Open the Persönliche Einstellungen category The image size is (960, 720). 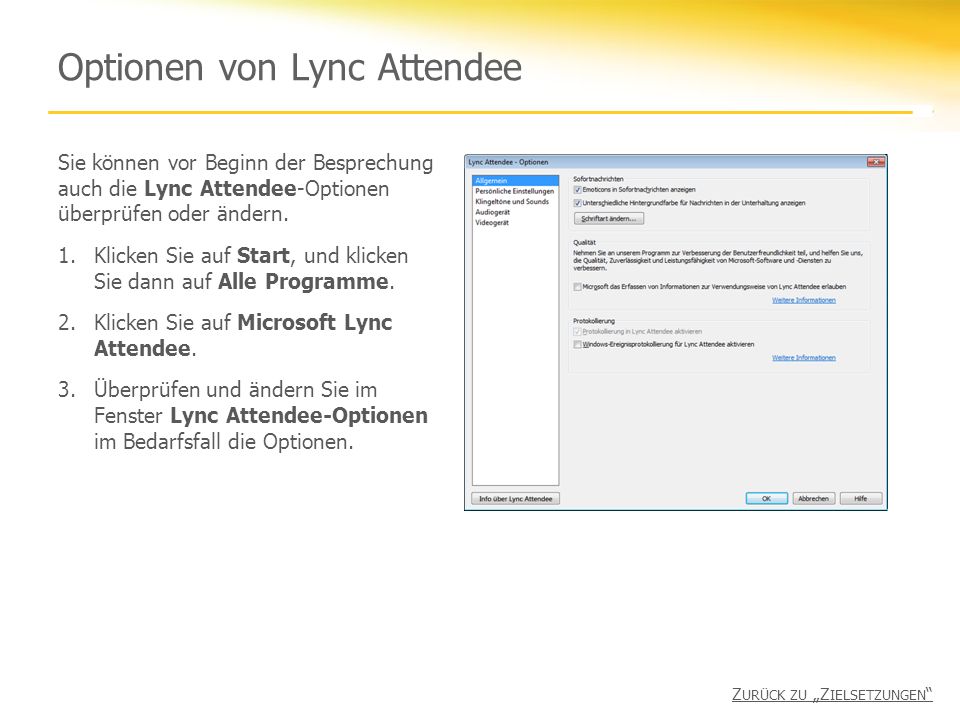click(x=514, y=191)
